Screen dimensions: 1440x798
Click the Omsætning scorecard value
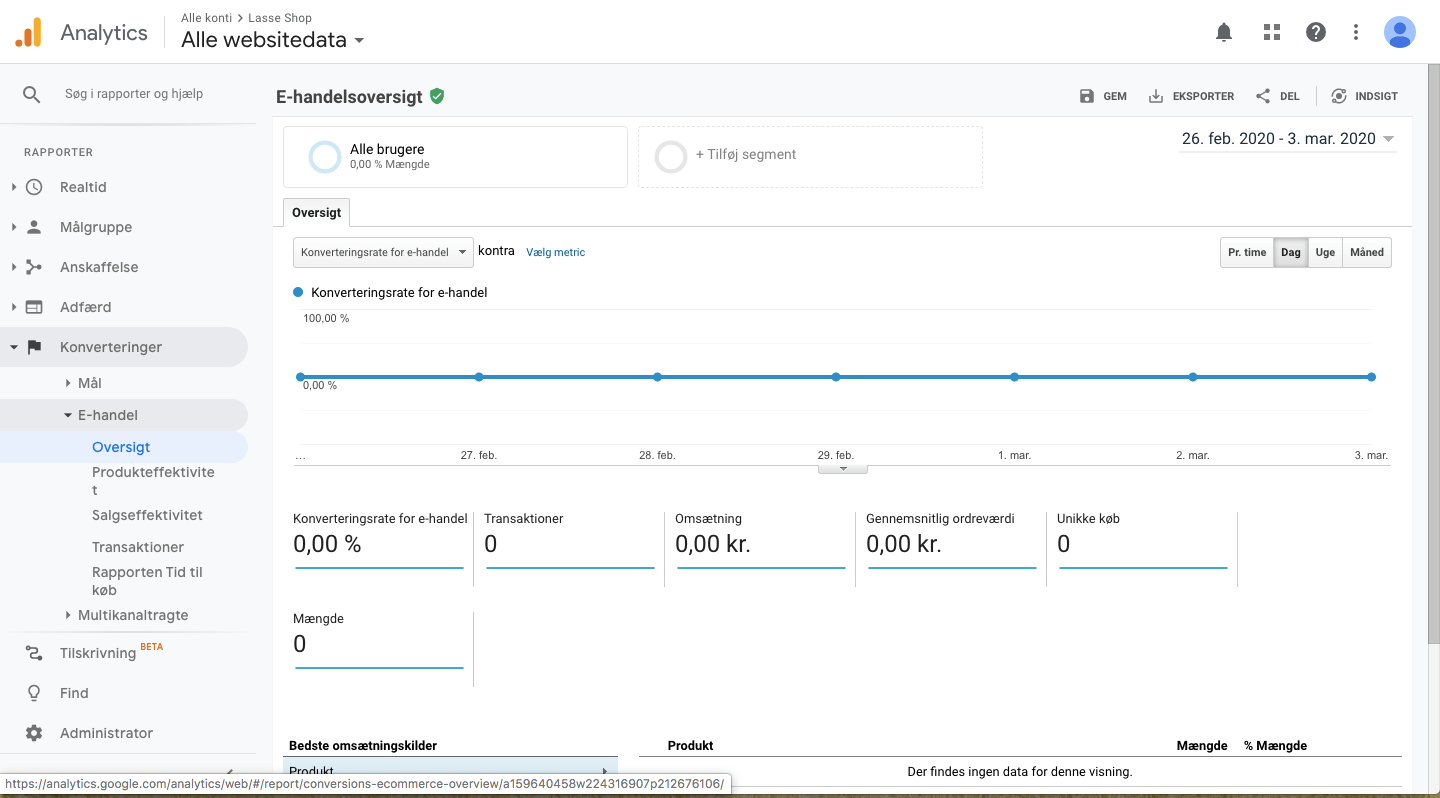point(712,544)
